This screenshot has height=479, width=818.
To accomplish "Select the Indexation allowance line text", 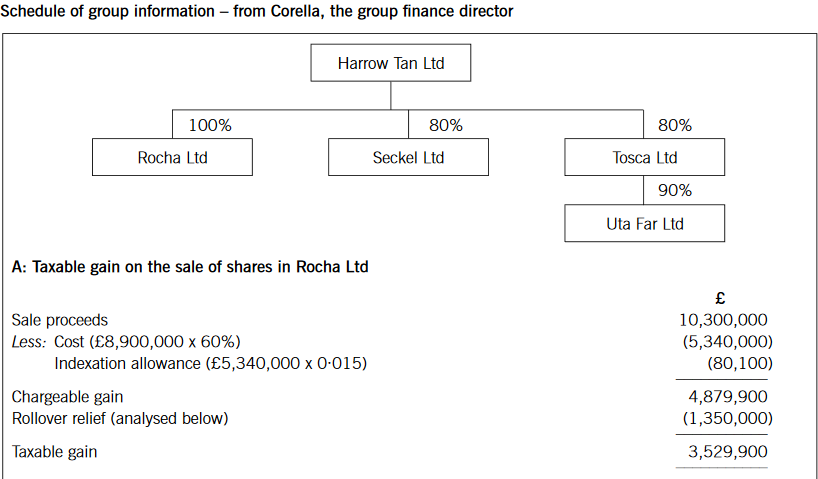I will point(210,363).
